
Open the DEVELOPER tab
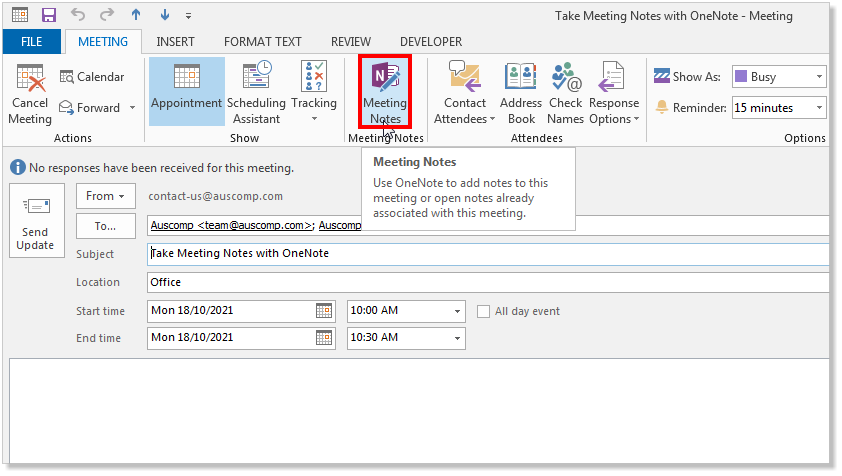click(x=431, y=41)
